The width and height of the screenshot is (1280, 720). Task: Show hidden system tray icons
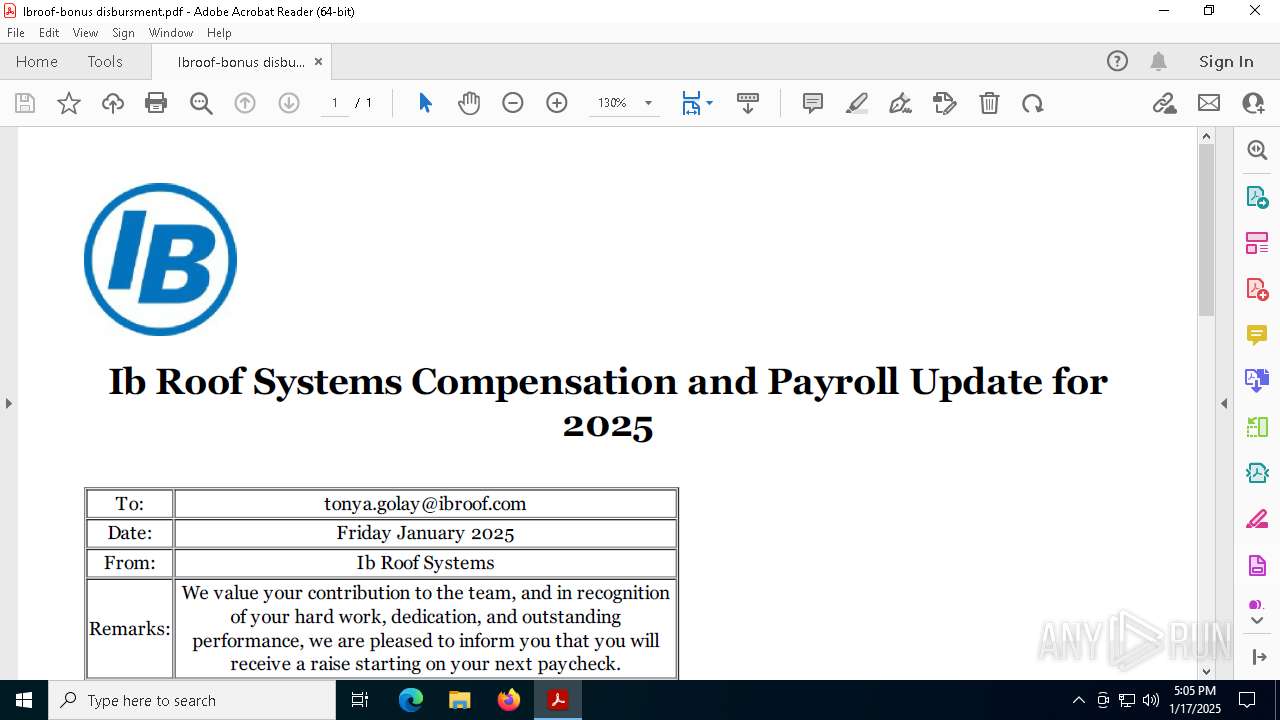[1078, 700]
